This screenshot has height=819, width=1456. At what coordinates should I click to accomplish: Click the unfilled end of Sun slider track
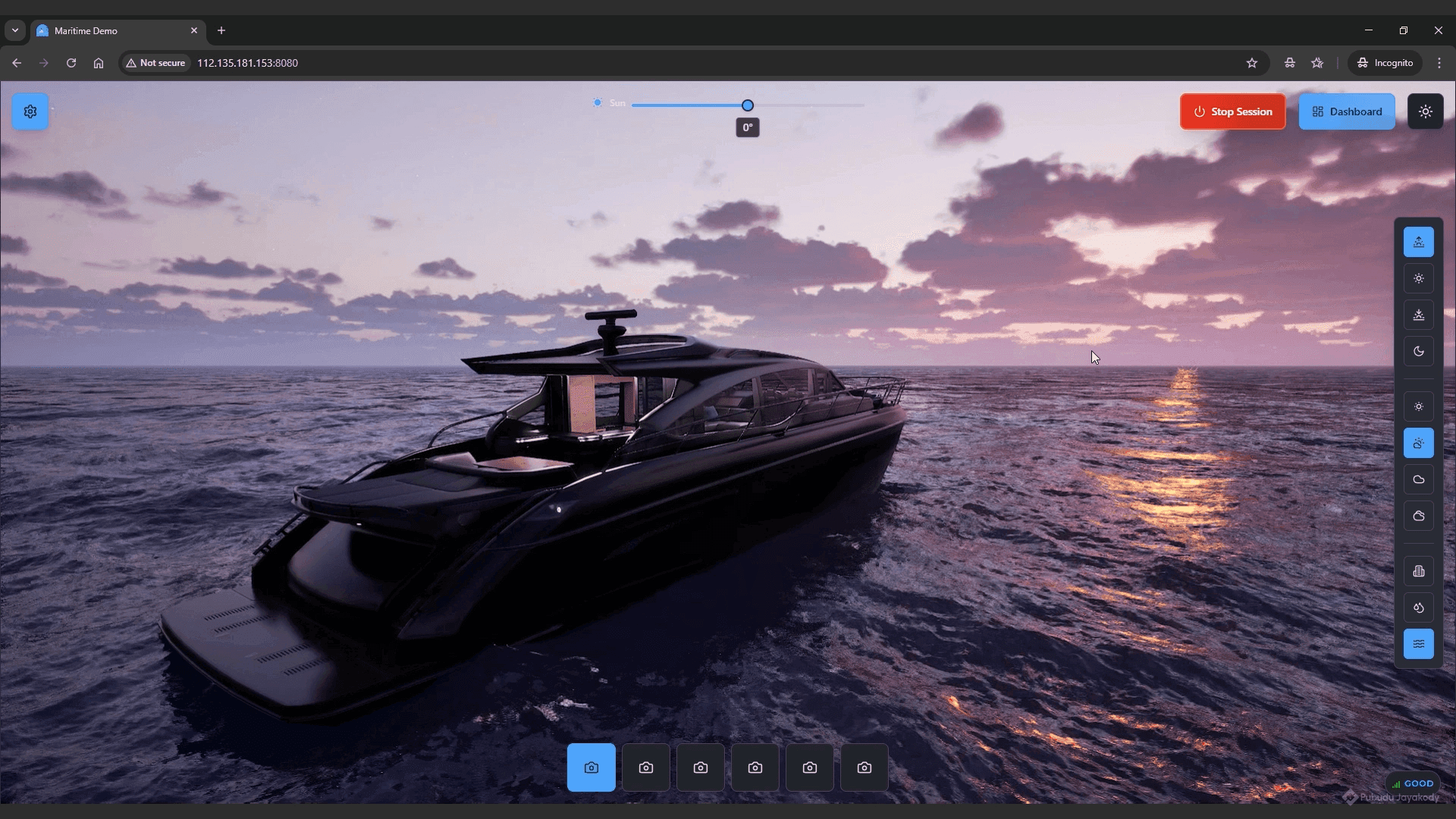point(808,105)
